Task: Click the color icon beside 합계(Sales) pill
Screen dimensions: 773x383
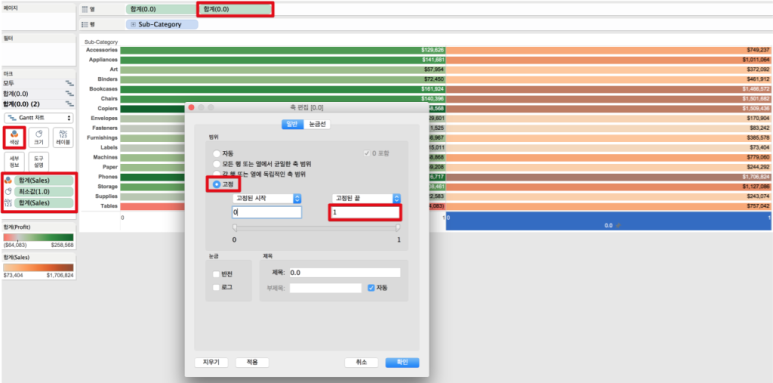Action: (8, 180)
